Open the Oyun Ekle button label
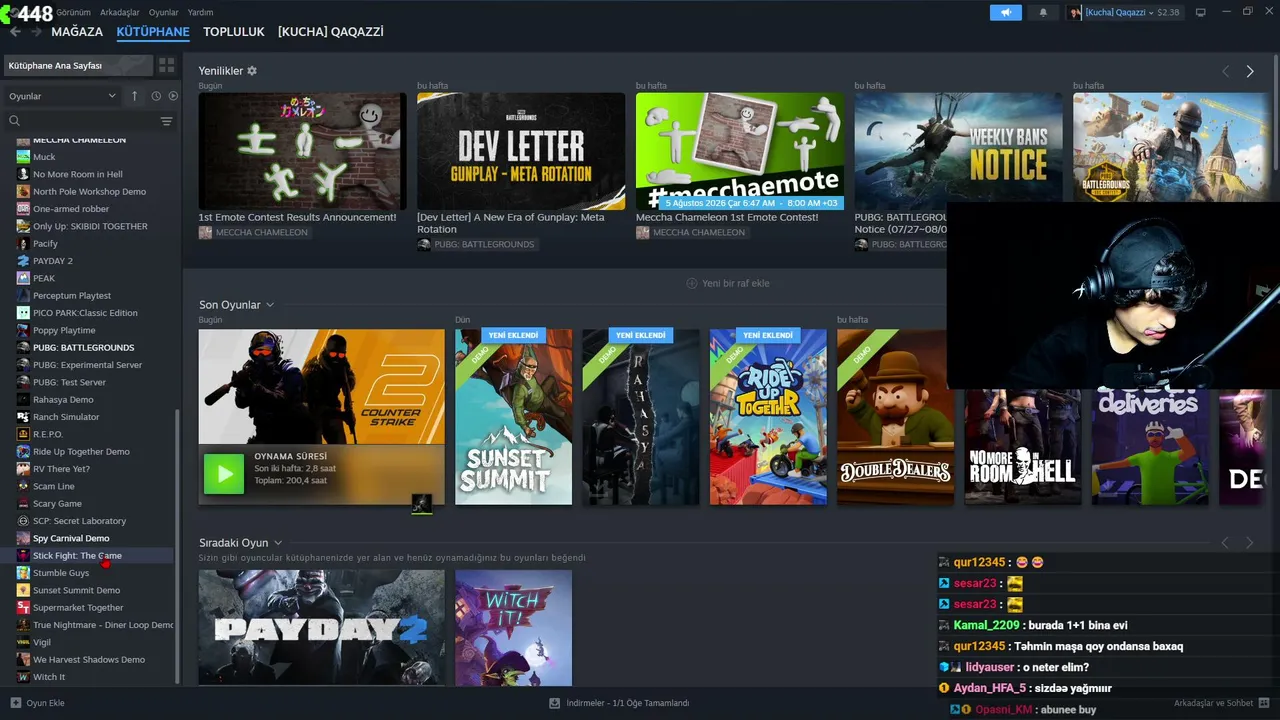Screen dimensions: 1280x720 point(45,703)
